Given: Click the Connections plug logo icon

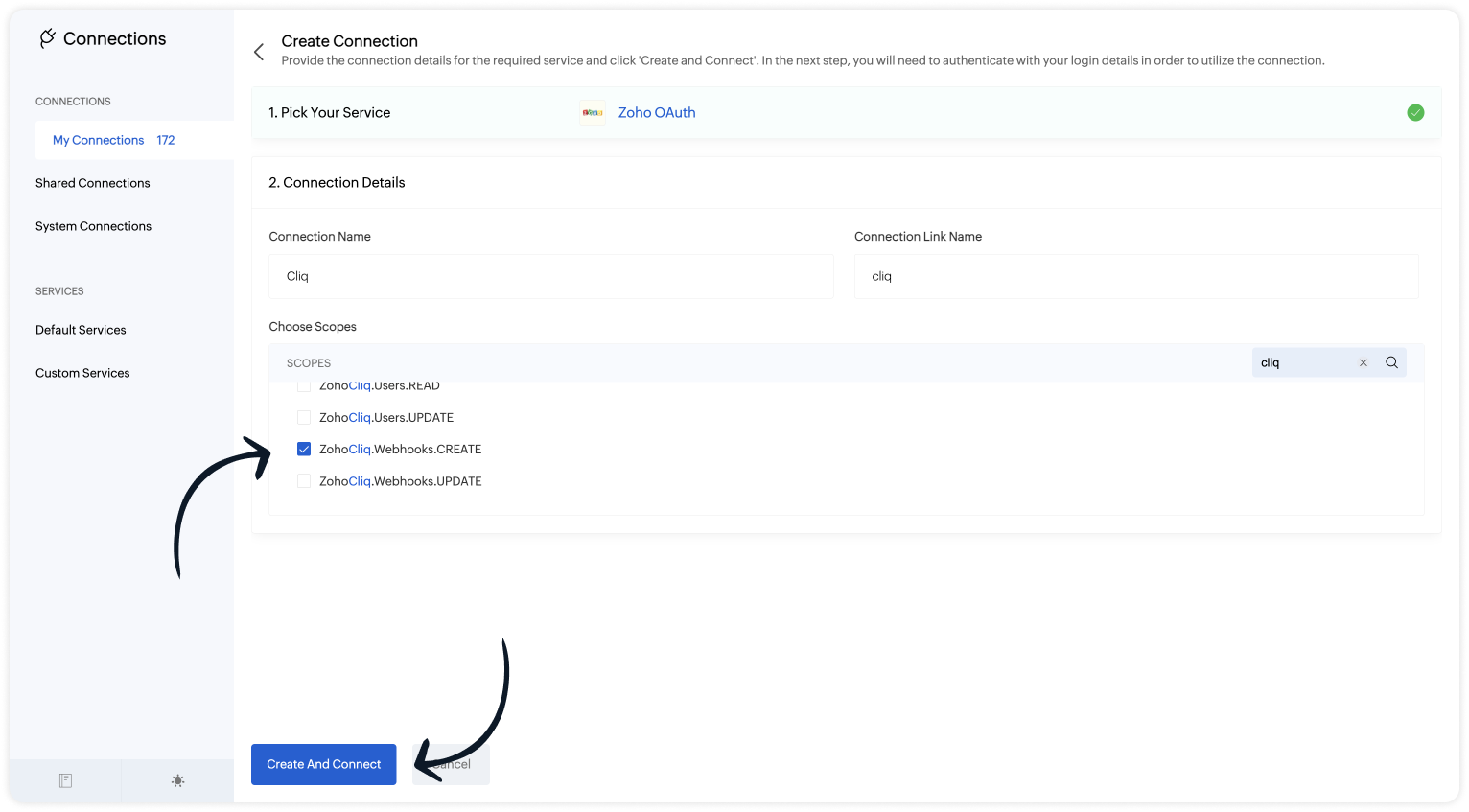Looking at the screenshot, I should [x=45, y=37].
